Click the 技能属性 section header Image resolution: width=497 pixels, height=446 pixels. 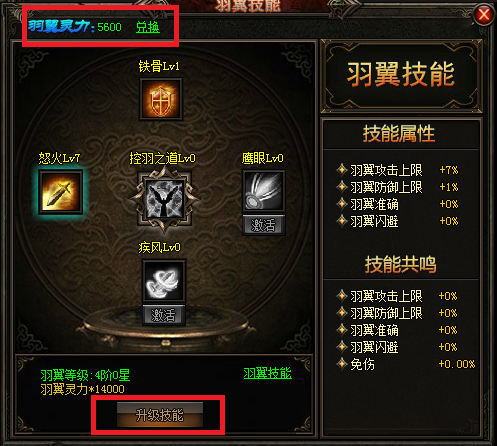399,134
